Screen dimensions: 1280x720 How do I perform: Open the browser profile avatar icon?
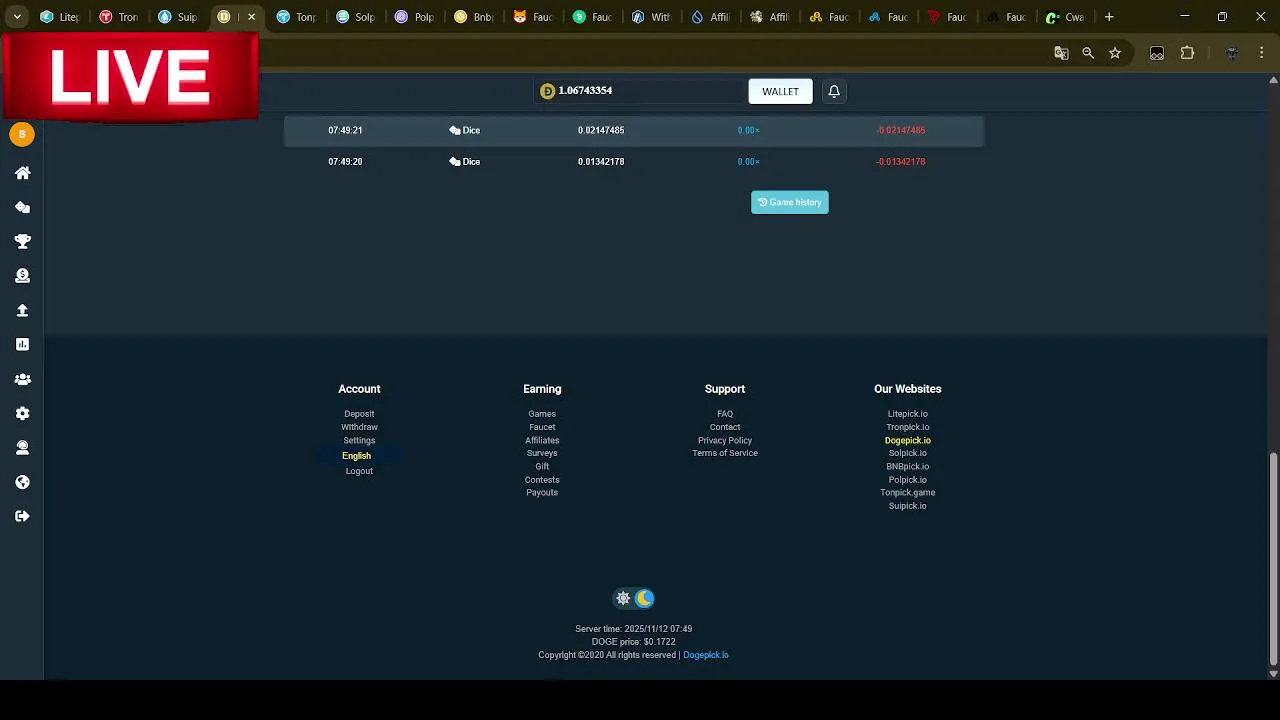click(1231, 53)
